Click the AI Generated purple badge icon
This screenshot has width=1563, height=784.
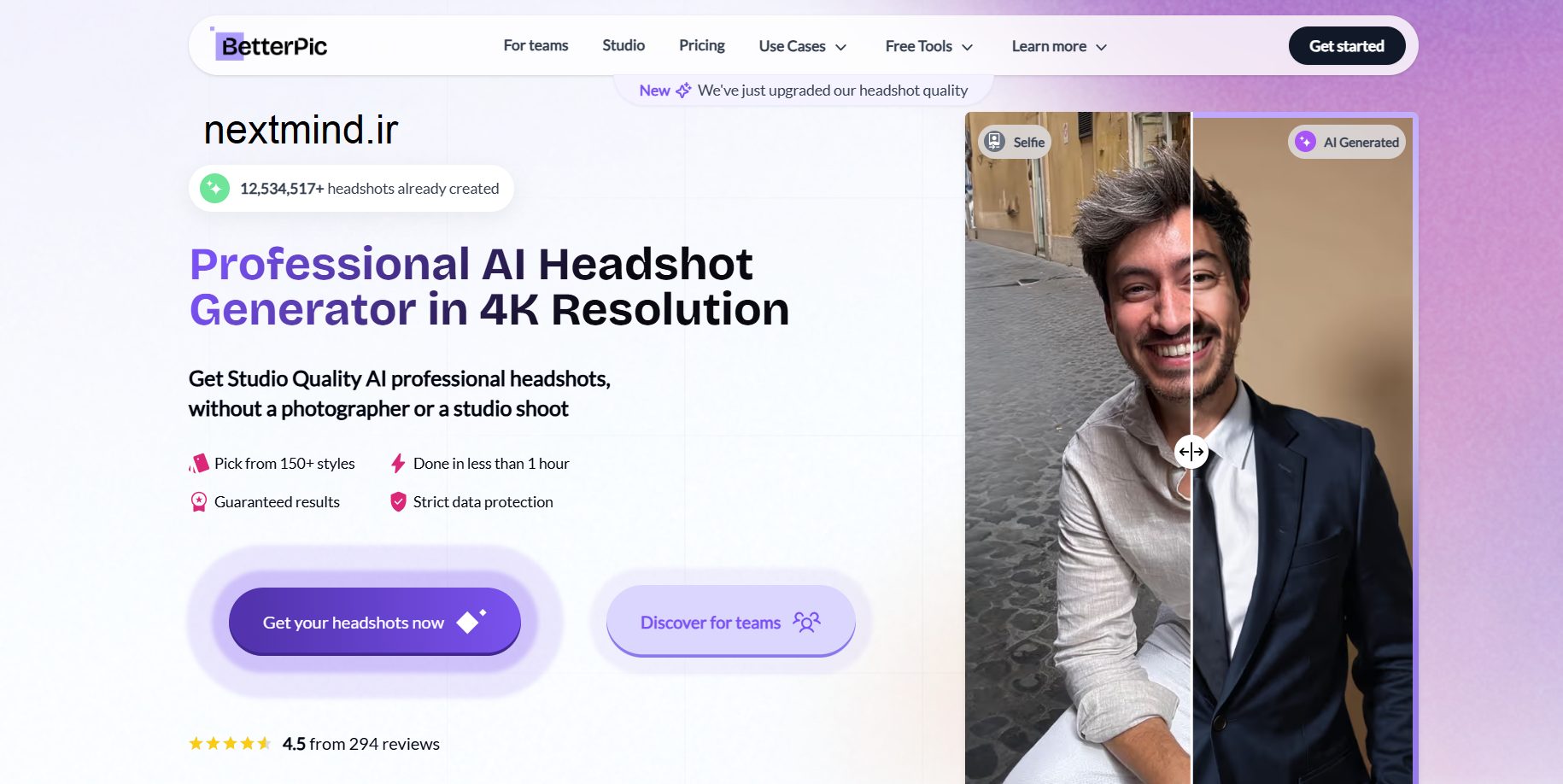1305,142
